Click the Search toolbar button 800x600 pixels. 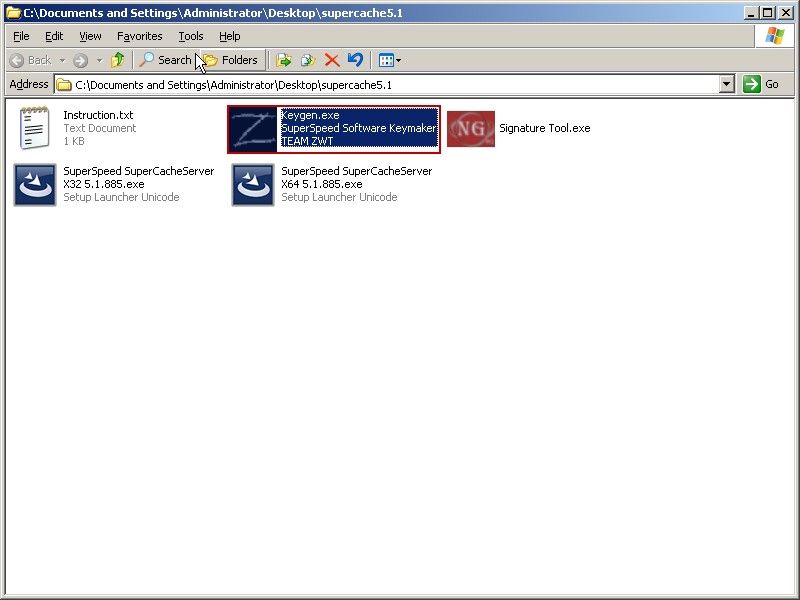[x=165, y=60]
